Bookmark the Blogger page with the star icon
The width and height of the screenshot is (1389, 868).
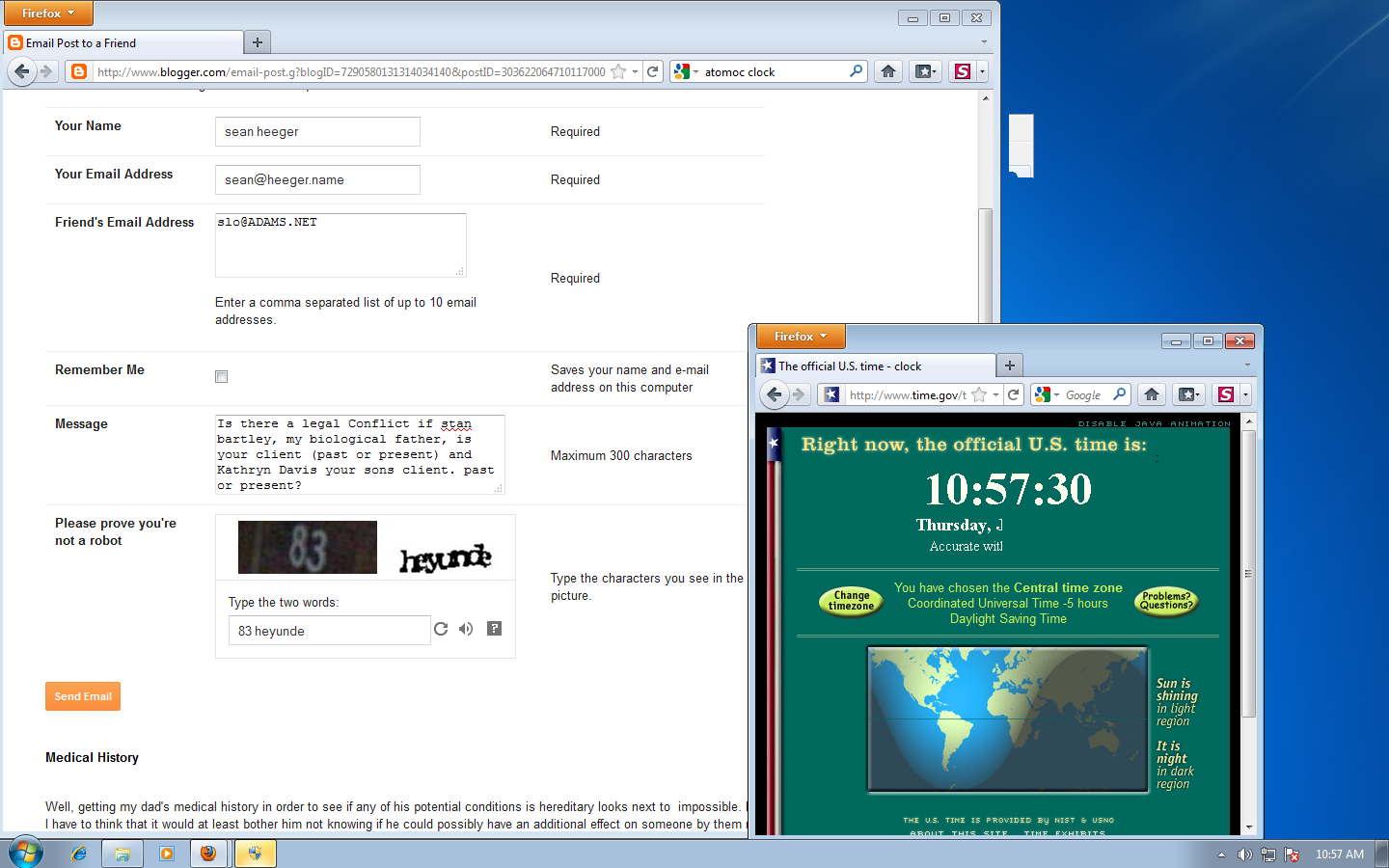[x=618, y=71]
